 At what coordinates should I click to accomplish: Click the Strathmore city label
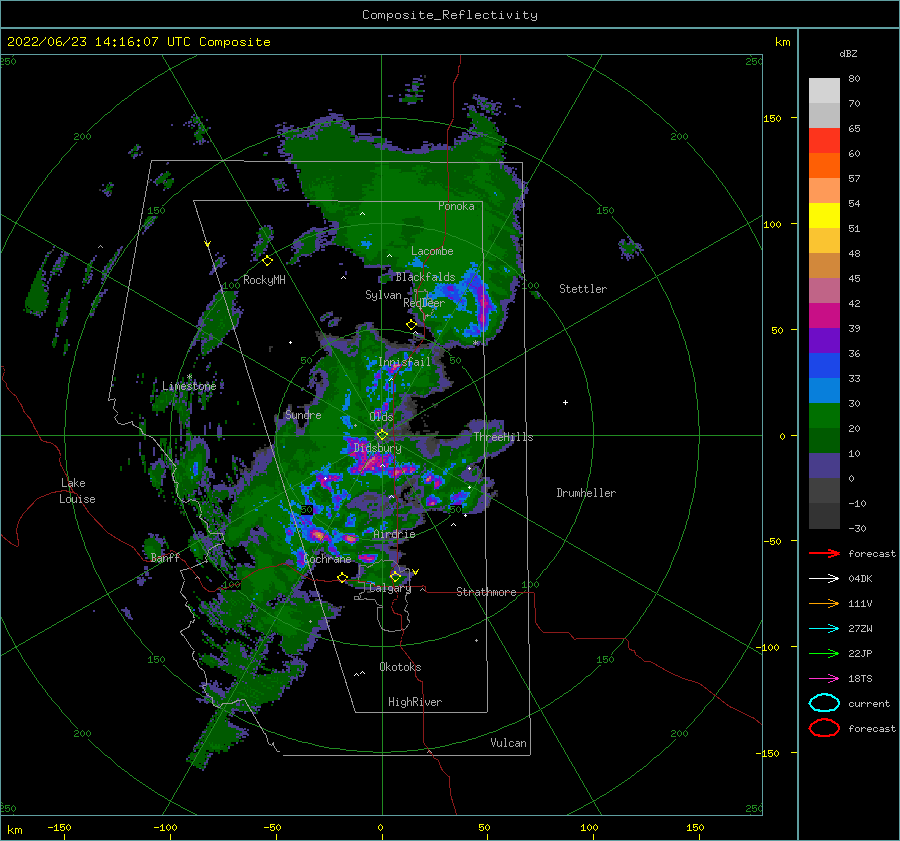(x=486, y=592)
